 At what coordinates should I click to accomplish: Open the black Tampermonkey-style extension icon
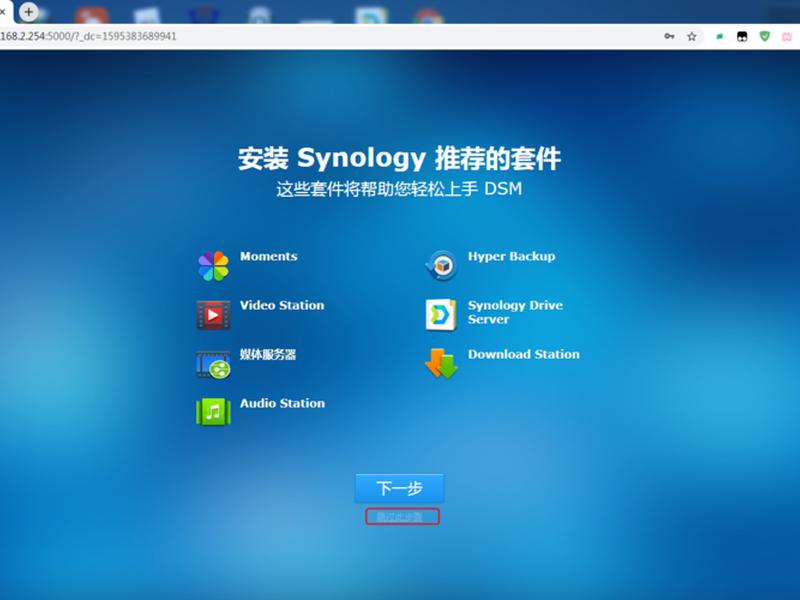742,36
